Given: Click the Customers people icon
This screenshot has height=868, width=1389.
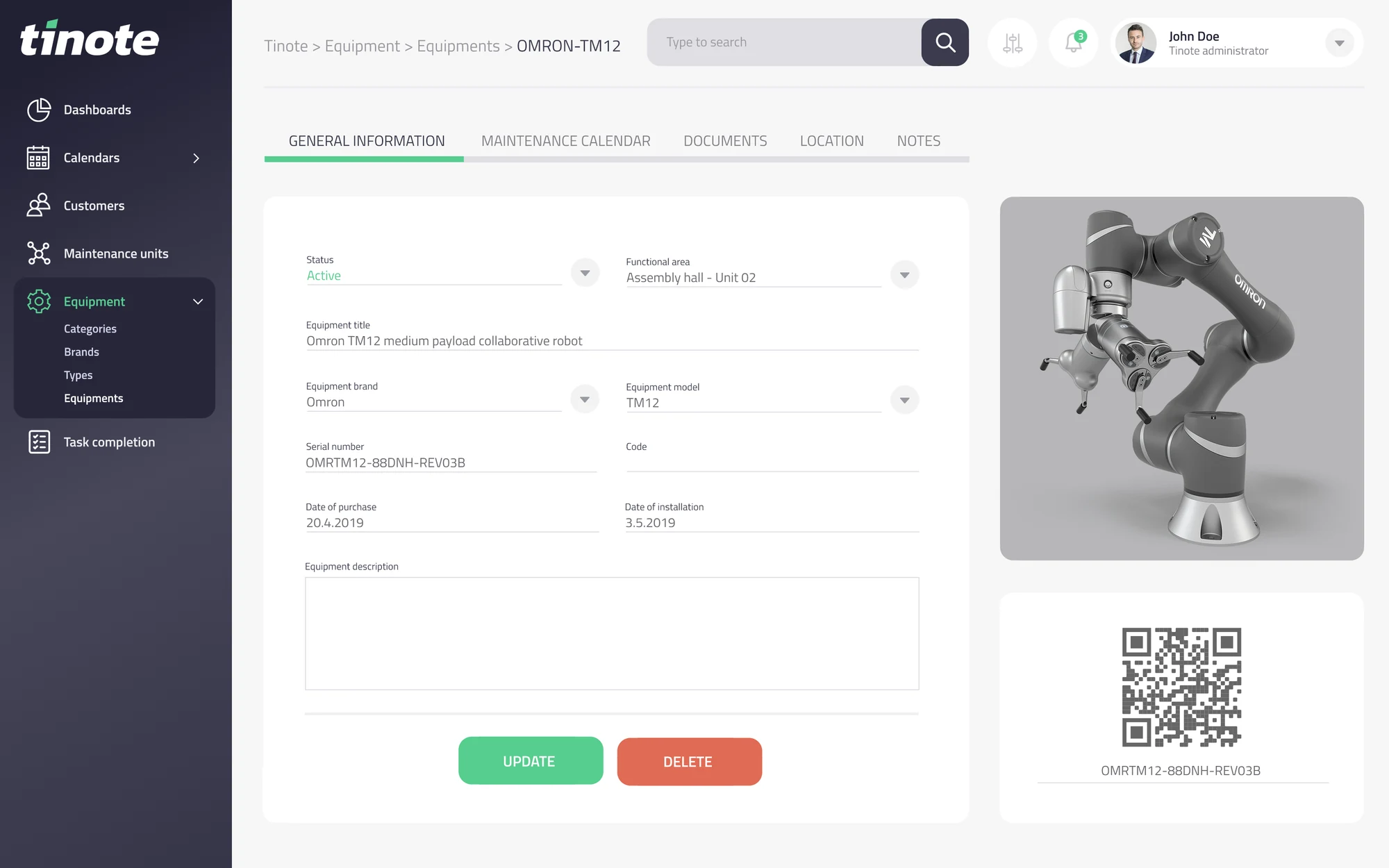Looking at the screenshot, I should coord(39,206).
